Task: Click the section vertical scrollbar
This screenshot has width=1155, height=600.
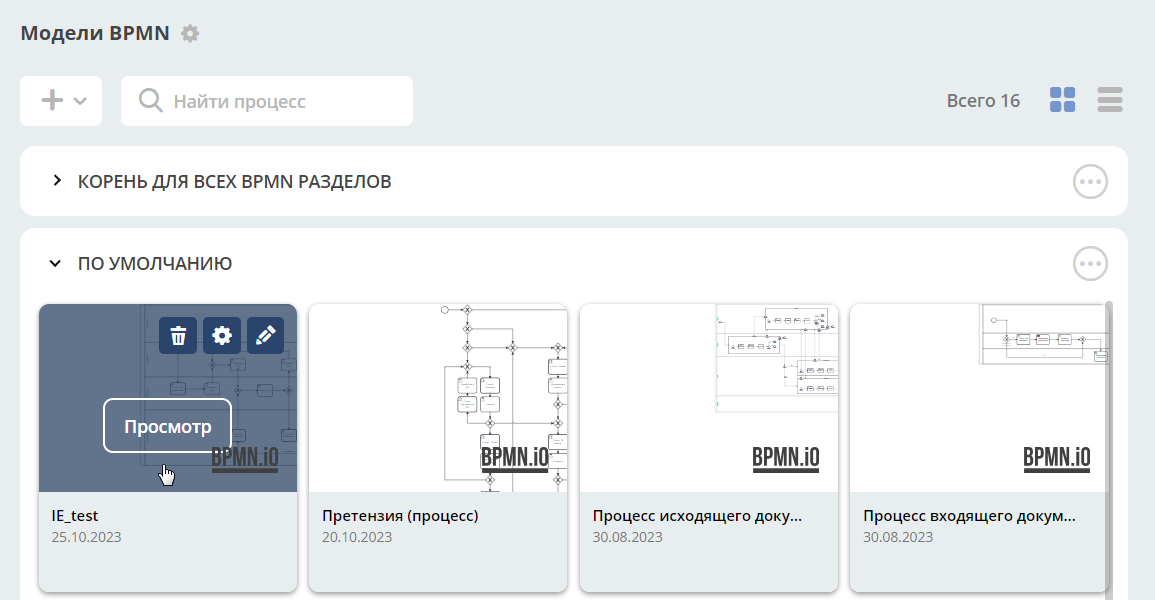Action: pos(1111,449)
